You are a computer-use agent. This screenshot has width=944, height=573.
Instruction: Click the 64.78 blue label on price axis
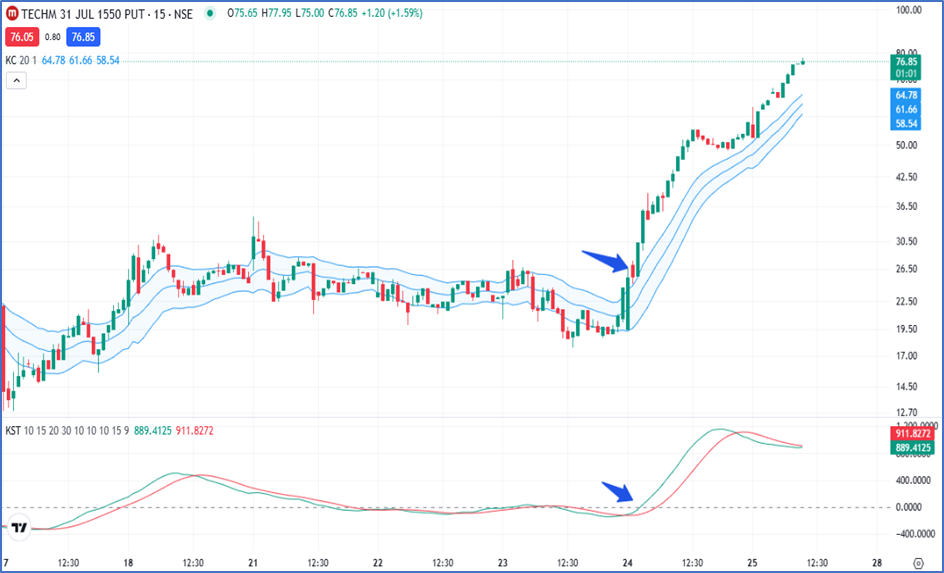(905, 95)
